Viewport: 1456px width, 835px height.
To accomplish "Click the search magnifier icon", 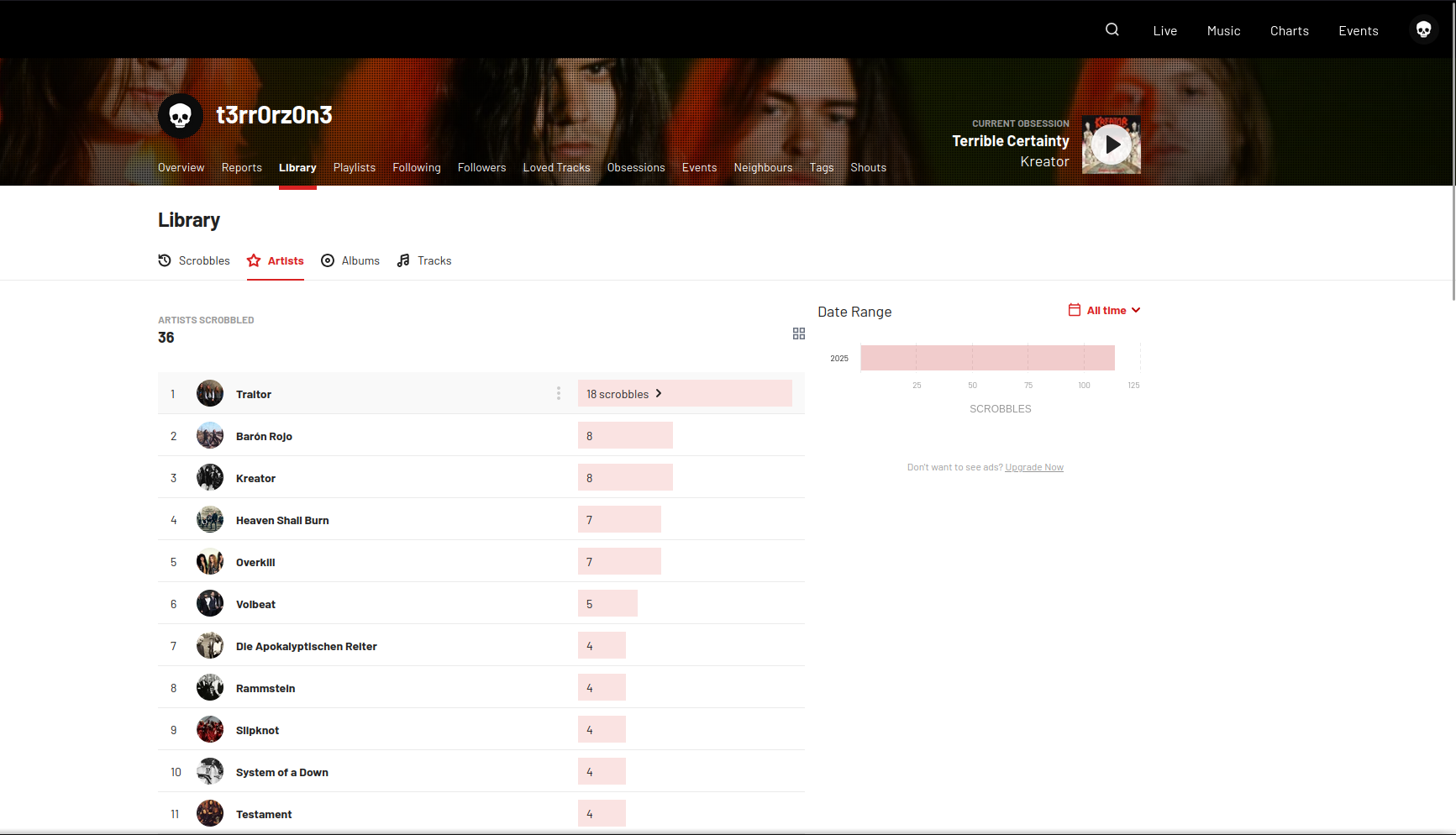I will (x=1112, y=30).
